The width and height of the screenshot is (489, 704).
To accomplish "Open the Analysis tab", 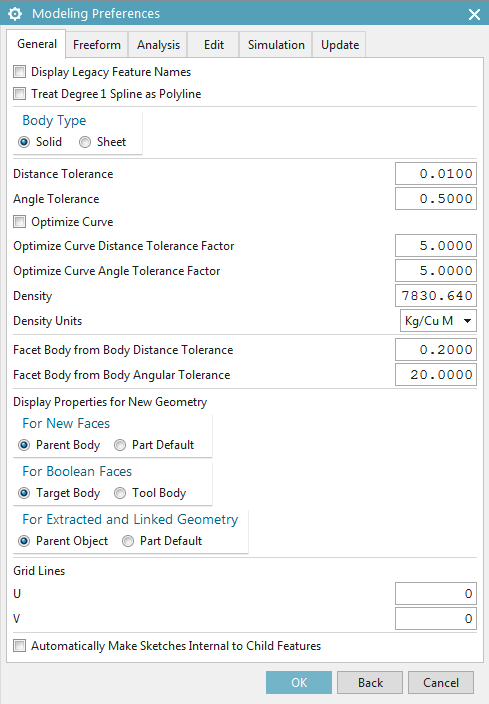I will pyautogui.click(x=159, y=45).
